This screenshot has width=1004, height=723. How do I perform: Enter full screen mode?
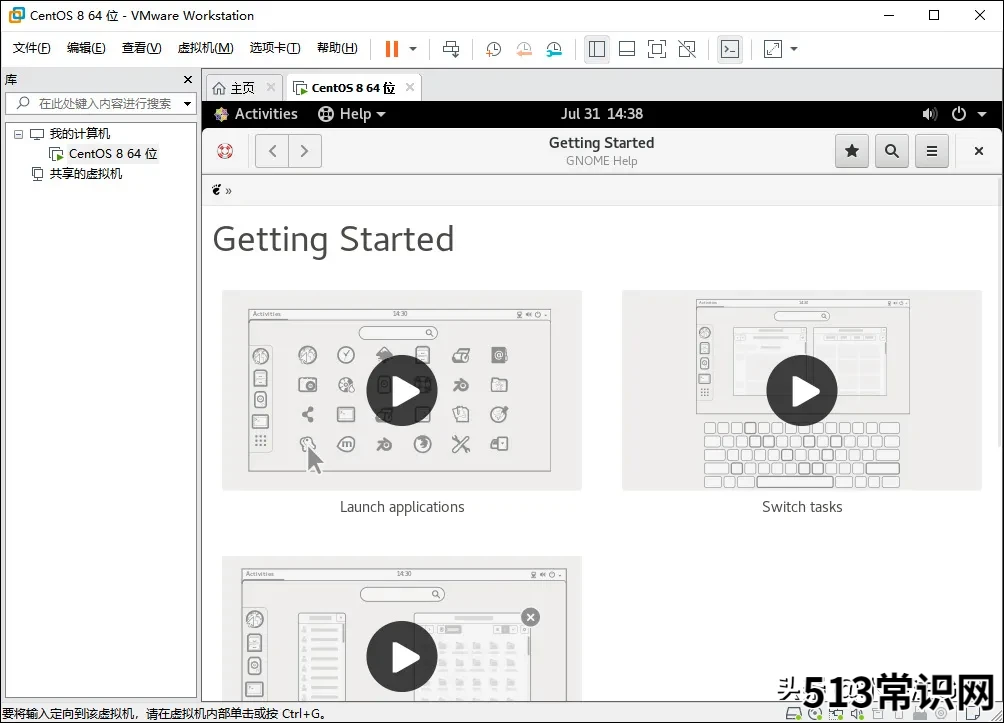point(657,49)
